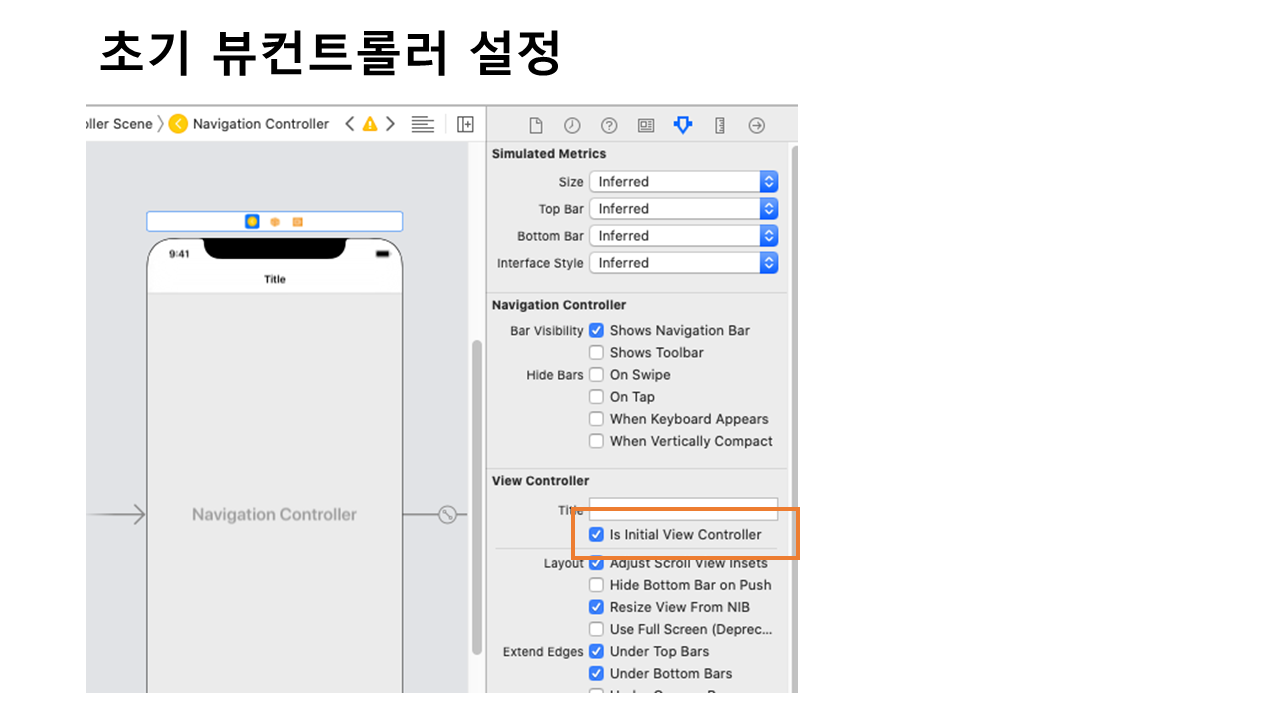
Task: Open the Quick Help inspector
Action: point(609,125)
